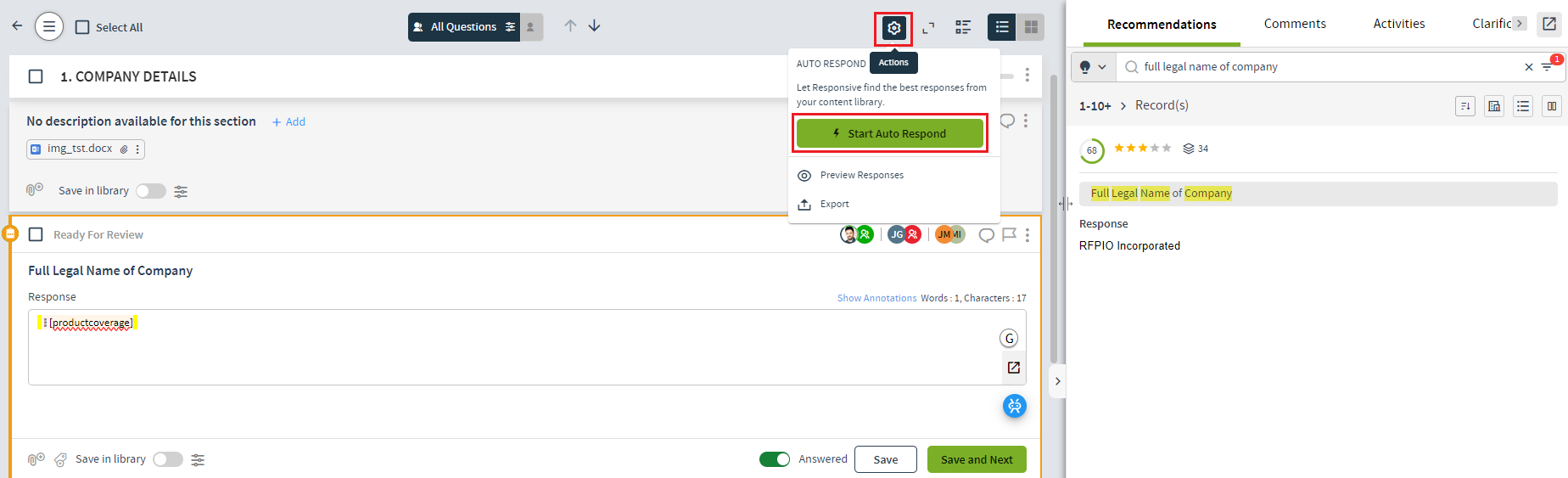Open search filters icon with badge

coord(1548,66)
